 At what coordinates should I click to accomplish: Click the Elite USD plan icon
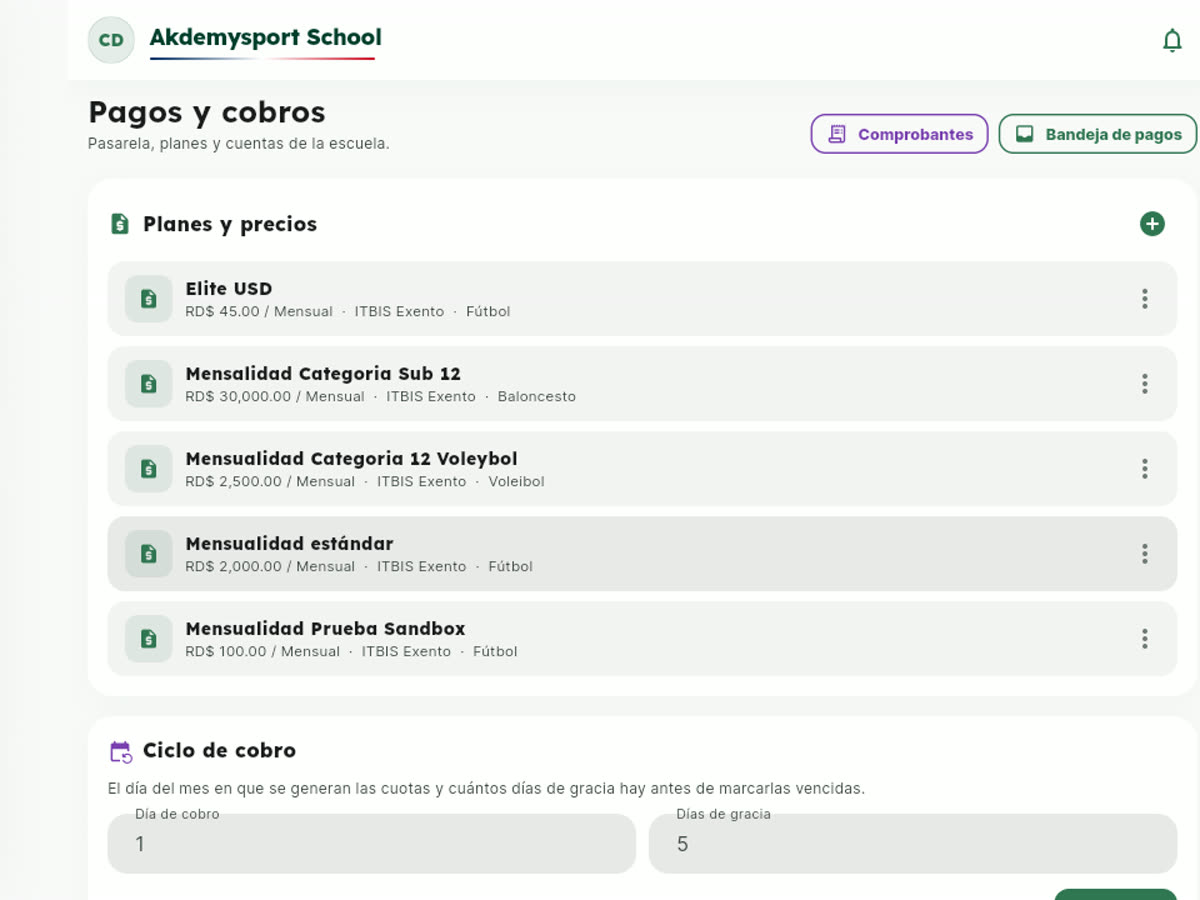149,299
